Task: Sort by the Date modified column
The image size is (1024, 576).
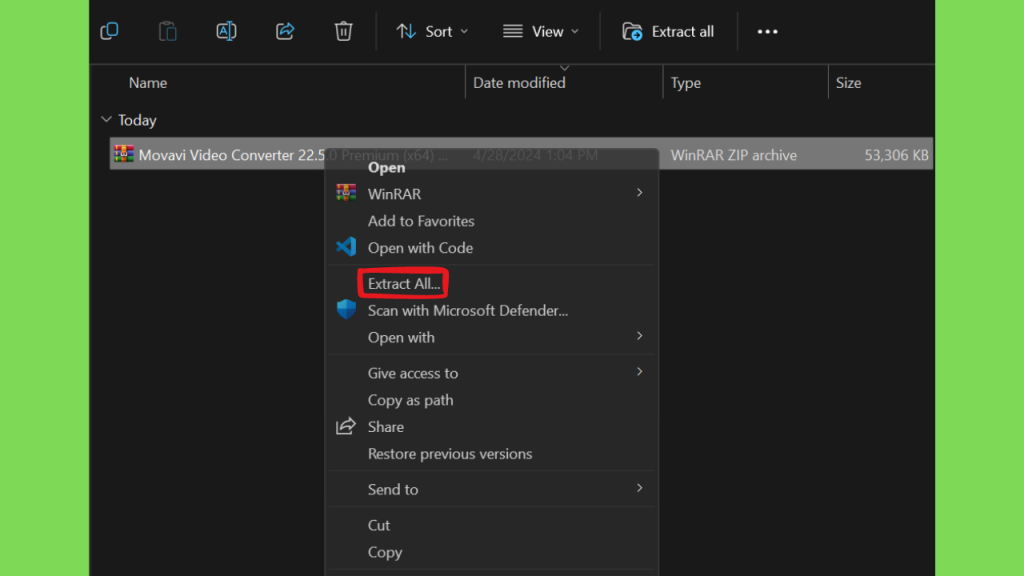Action: coord(519,83)
